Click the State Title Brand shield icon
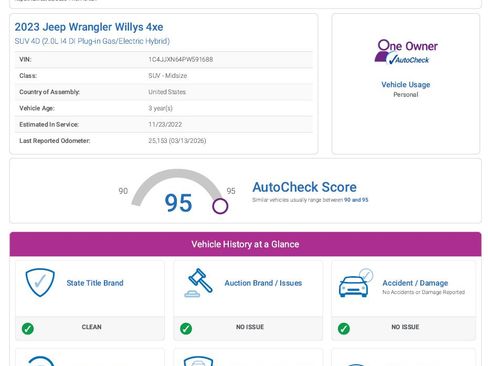Screen dimensions: 488x366 click(40, 282)
